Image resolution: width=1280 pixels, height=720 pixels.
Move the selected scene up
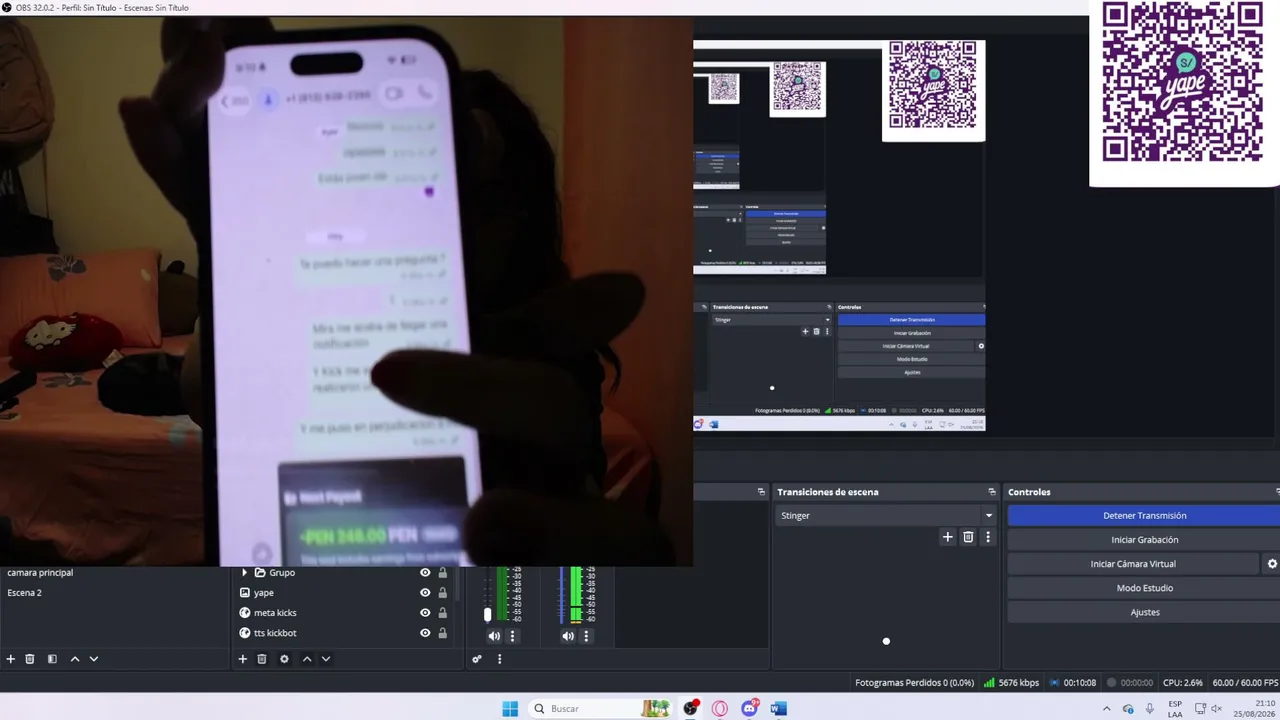click(74, 659)
